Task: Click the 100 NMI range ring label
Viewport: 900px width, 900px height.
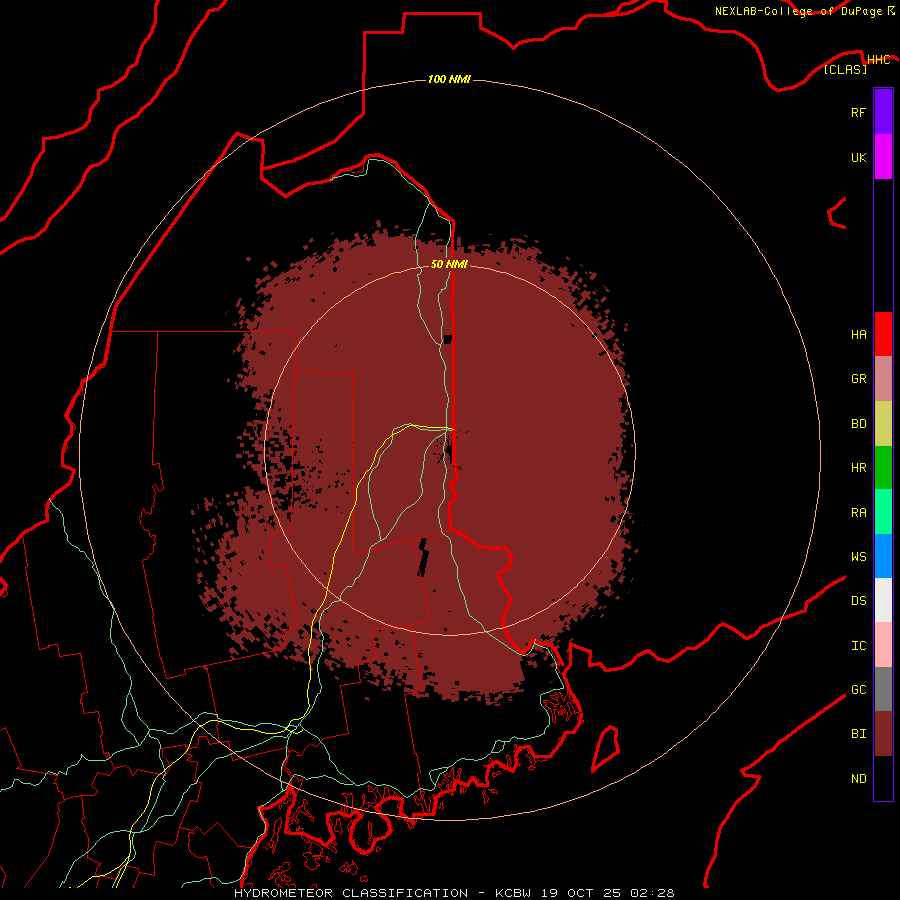Action: [449, 79]
